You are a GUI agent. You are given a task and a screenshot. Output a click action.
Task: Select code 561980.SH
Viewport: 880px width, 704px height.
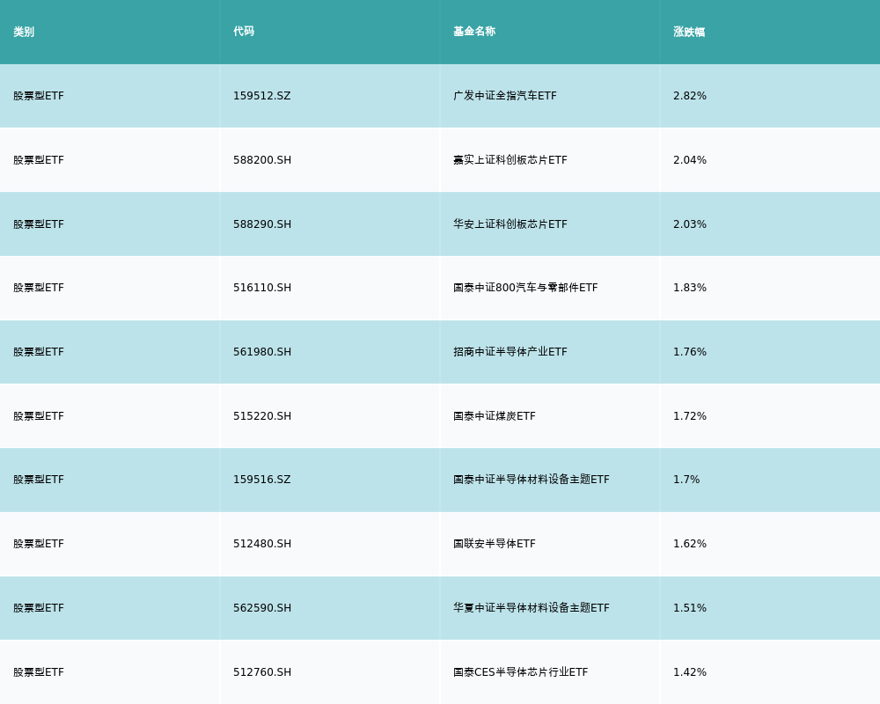pos(262,352)
